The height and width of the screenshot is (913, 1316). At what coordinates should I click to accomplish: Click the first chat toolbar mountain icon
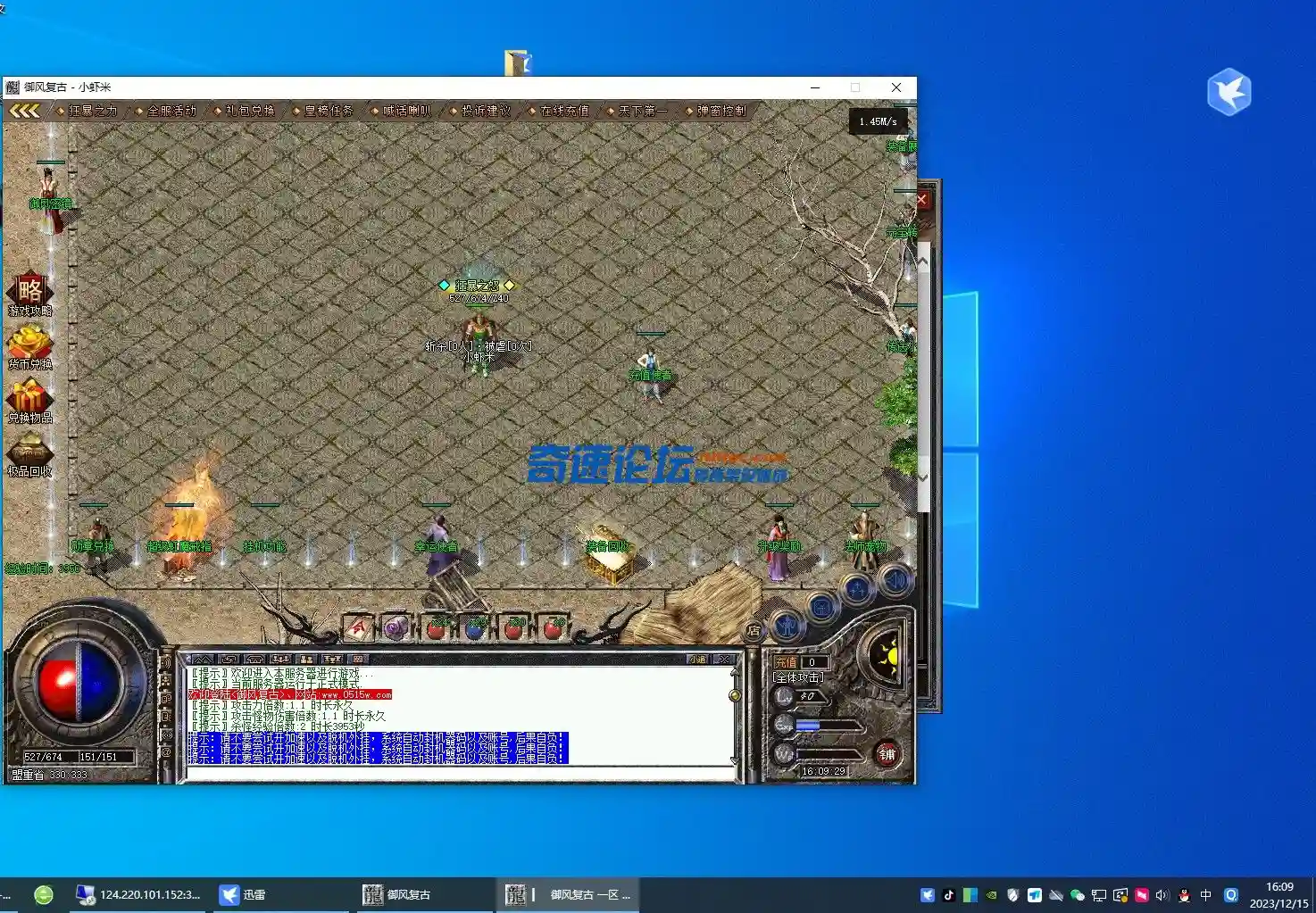pos(204,660)
